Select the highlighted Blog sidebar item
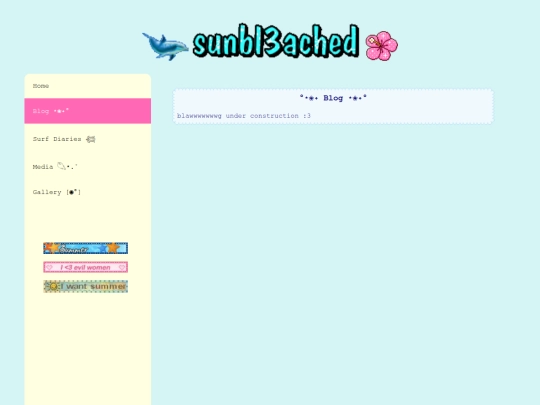The height and width of the screenshot is (405, 540). point(87,111)
